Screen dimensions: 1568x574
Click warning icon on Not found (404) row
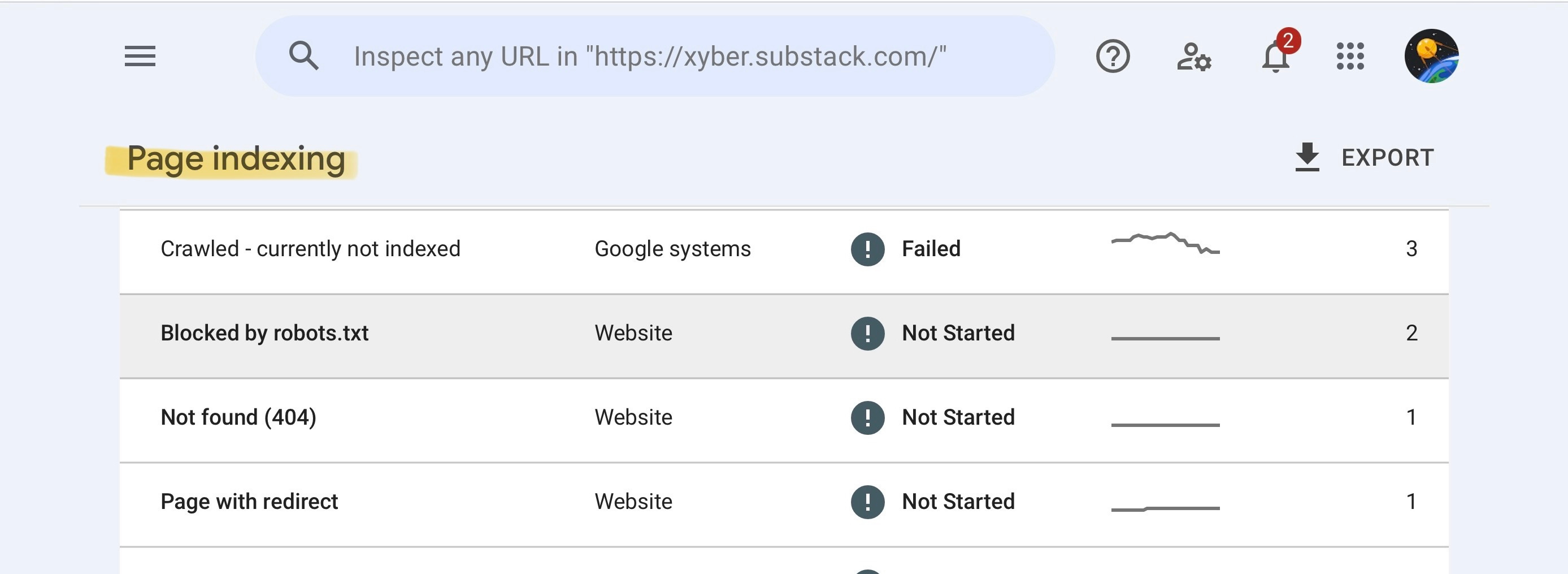(867, 417)
